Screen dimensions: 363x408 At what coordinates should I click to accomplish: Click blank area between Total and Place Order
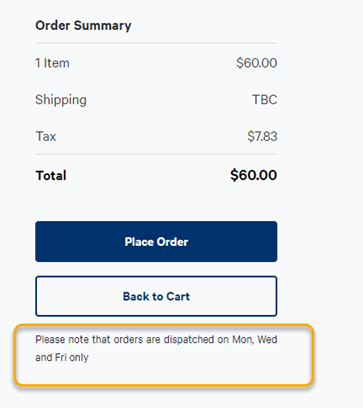pyautogui.click(x=156, y=202)
